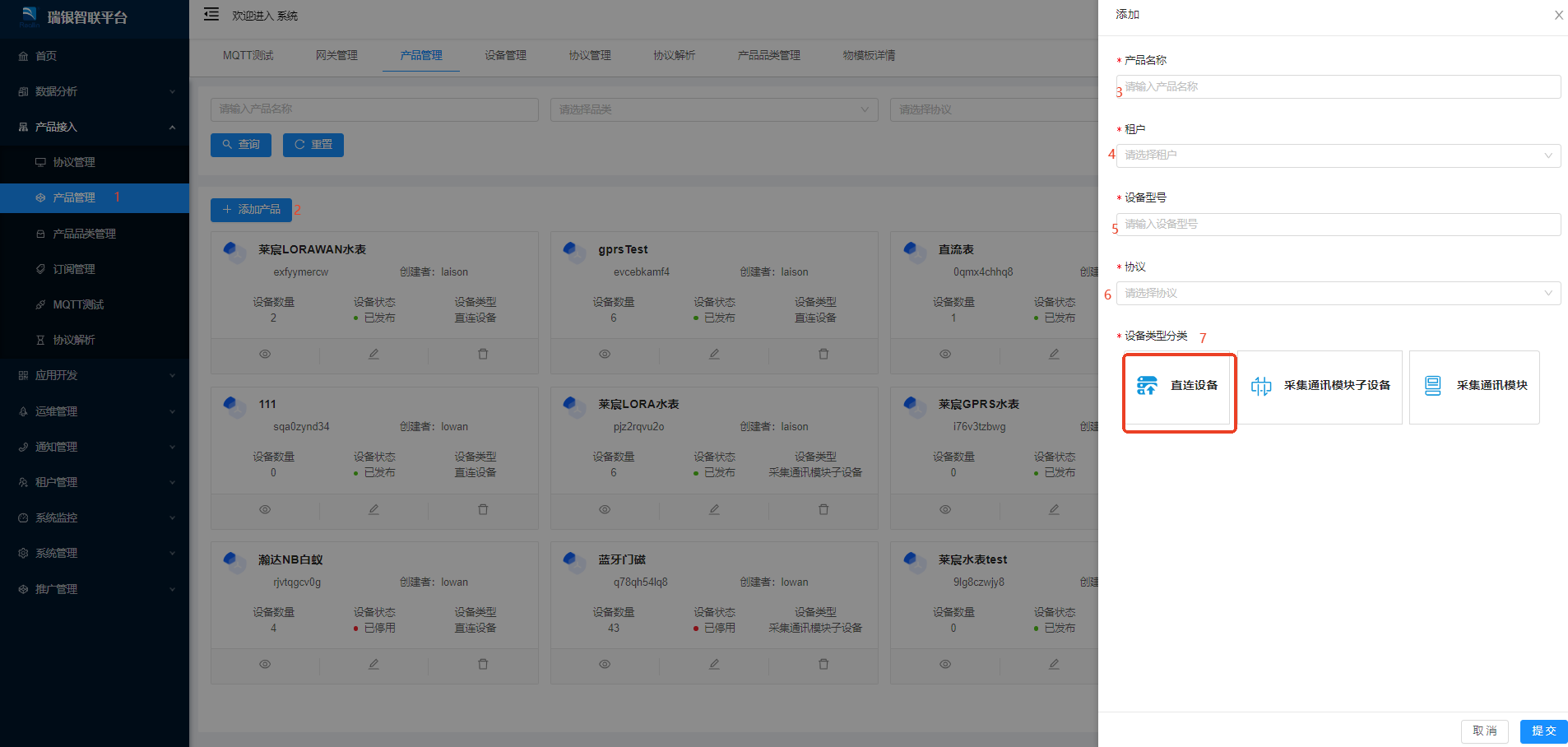Open 订阅管理 in the sidebar
The height and width of the screenshot is (747, 1568).
95,269
